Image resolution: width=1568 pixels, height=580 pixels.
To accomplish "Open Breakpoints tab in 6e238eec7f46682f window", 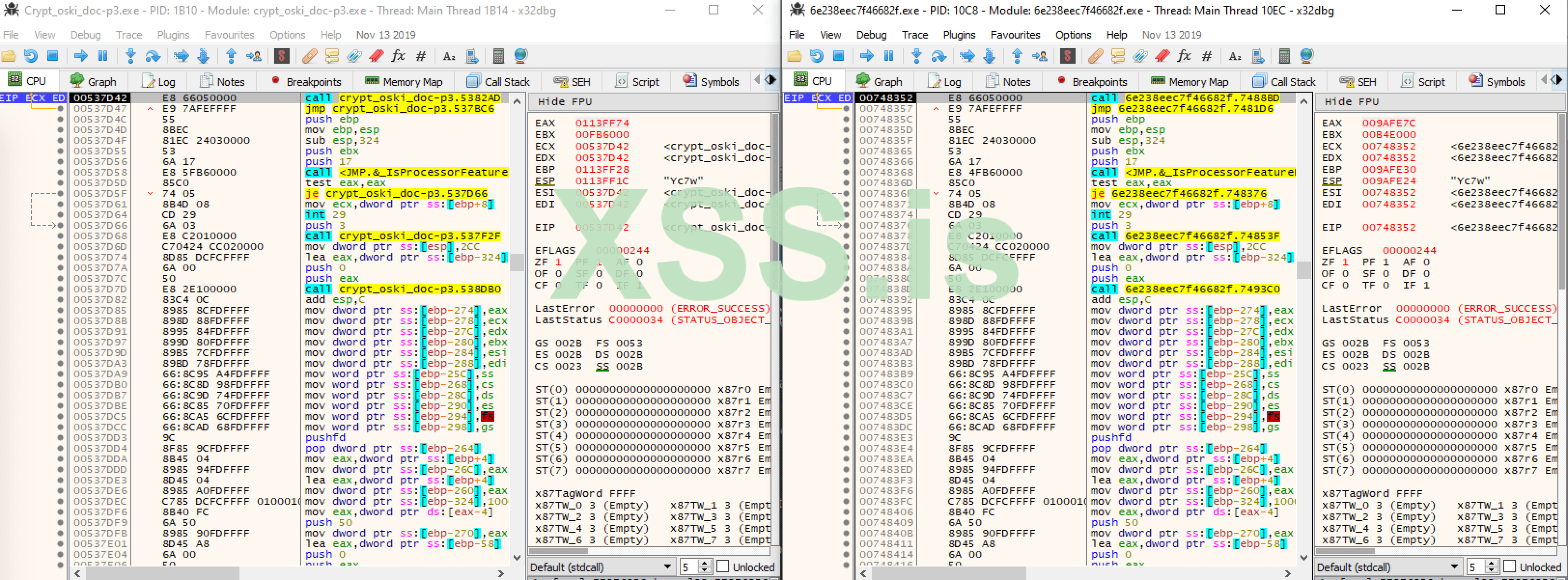I will click(x=1092, y=82).
